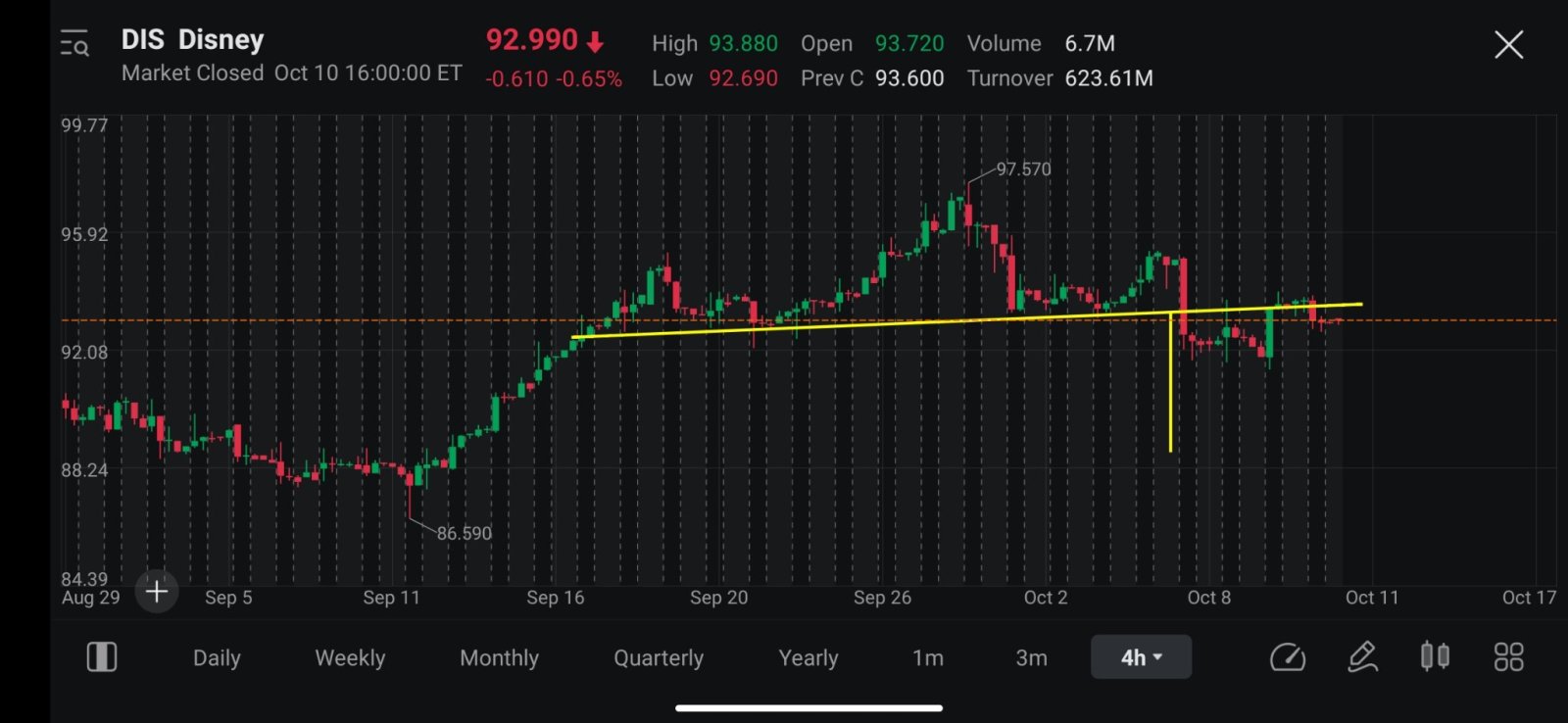Screen dimensions: 1568x723
Task: Tap the Open value 93.720
Action: coord(909,43)
